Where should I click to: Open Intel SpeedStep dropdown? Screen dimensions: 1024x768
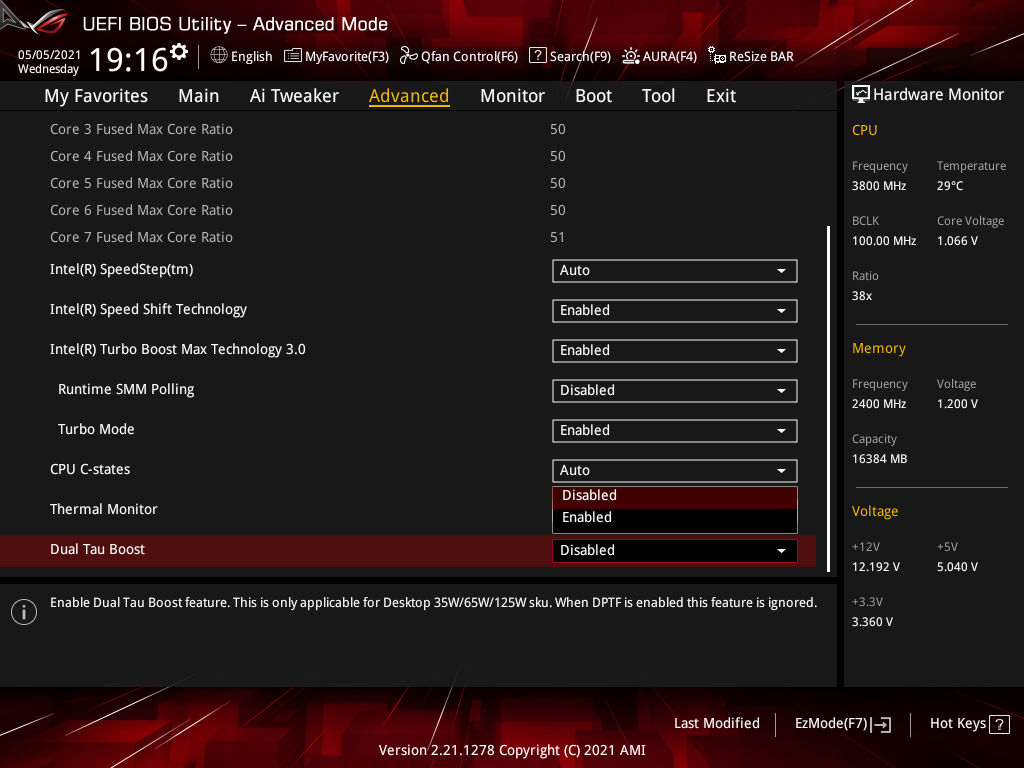[x=675, y=271]
